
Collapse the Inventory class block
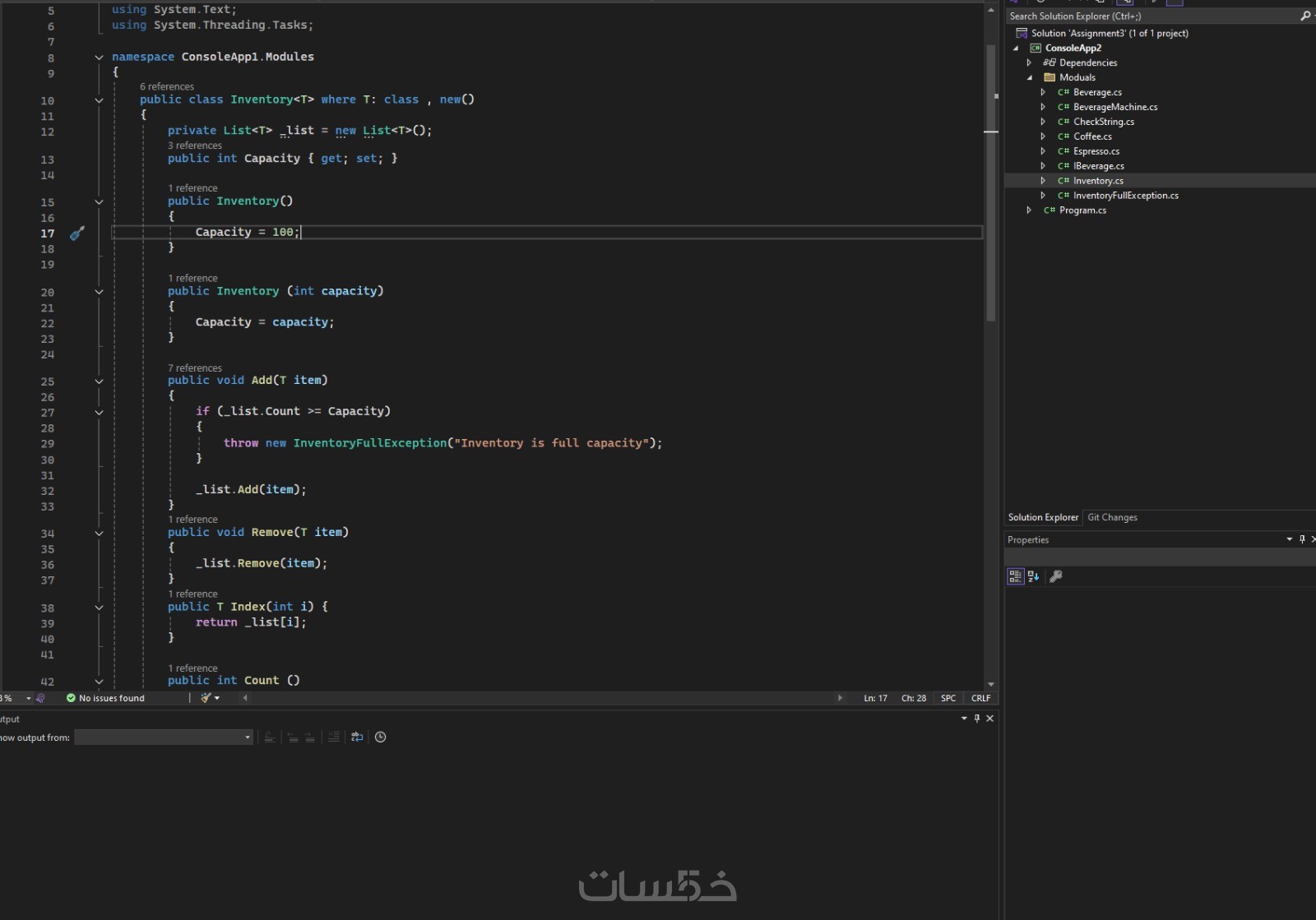tap(99, 100)
